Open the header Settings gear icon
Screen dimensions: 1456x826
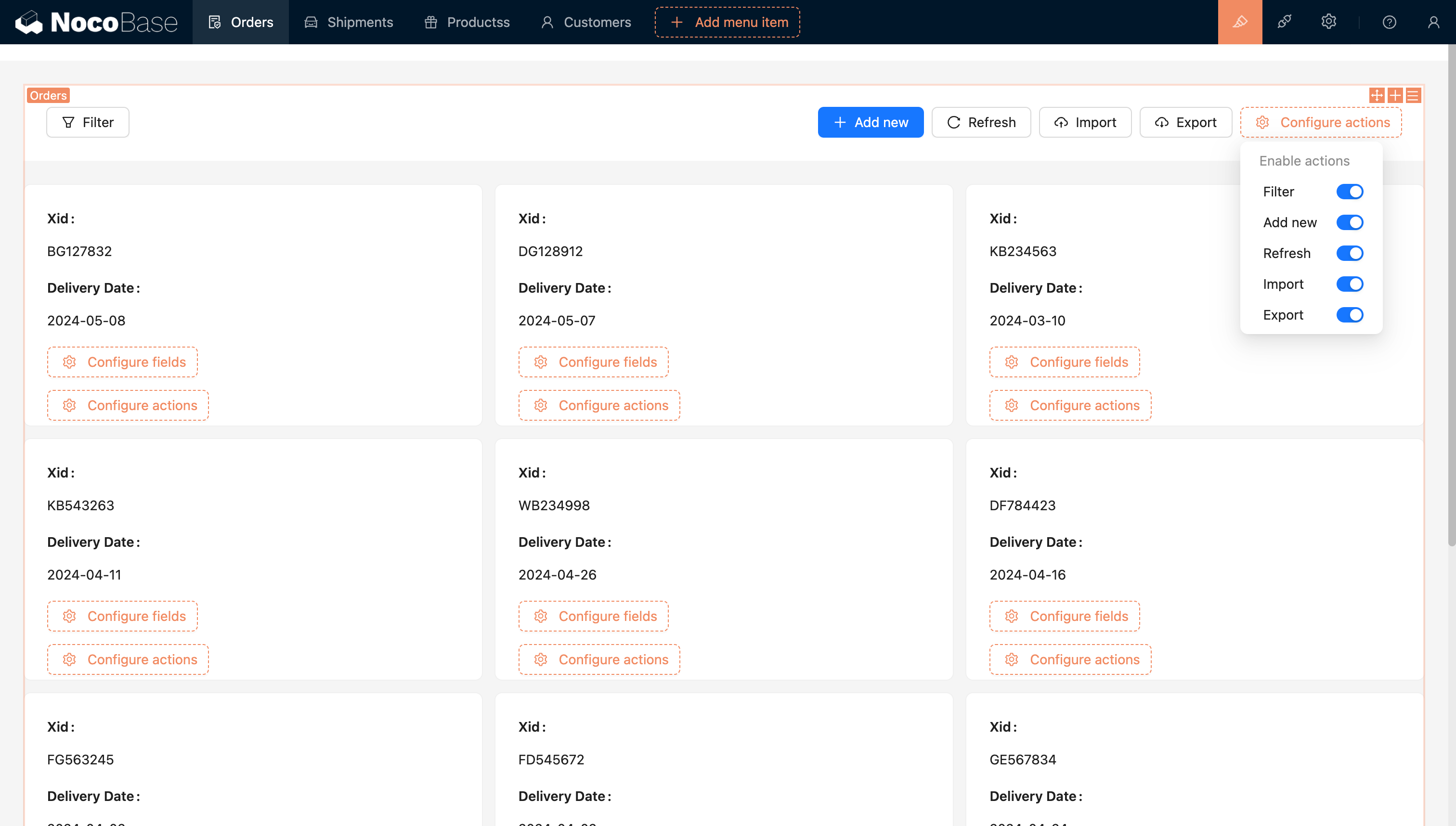click(x=1328, y=22)
